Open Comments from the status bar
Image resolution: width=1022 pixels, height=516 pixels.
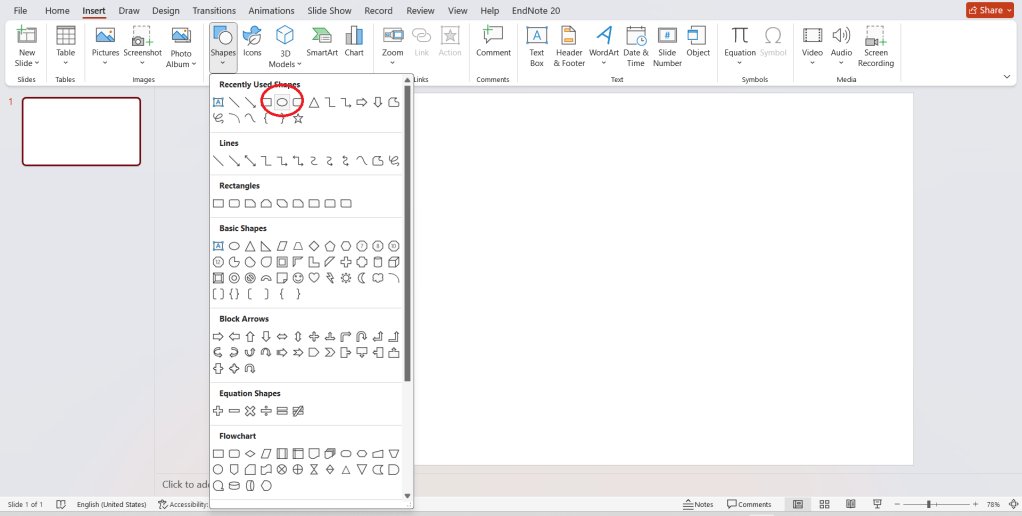[x=750, y=505]
